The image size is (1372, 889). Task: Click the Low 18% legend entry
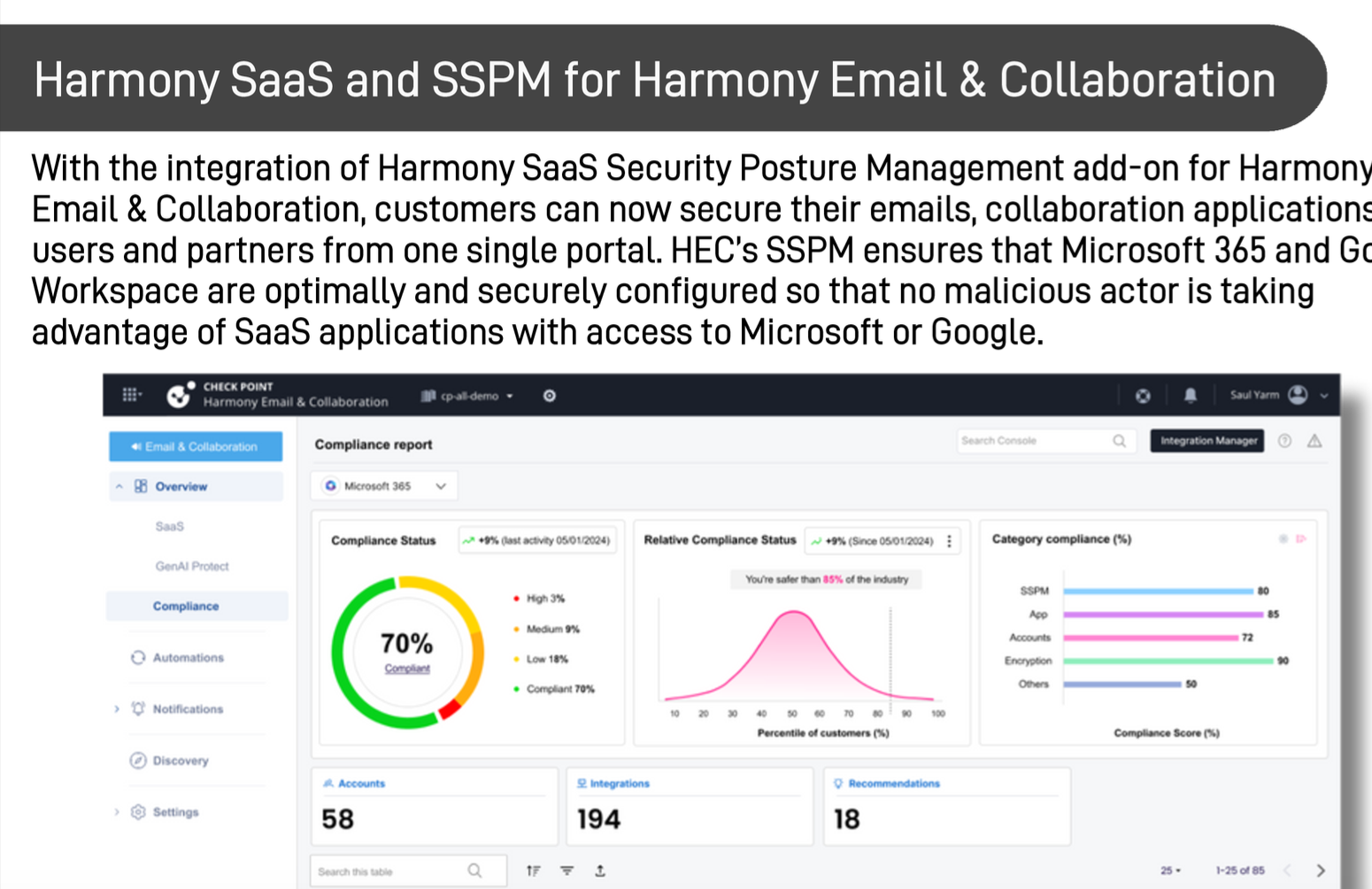click(541, 659)
